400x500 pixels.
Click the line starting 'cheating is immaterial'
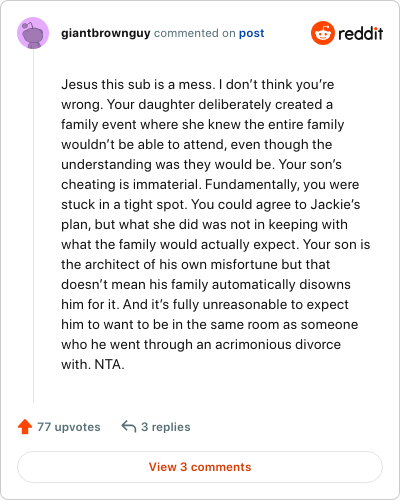click(x=210, y=184)
